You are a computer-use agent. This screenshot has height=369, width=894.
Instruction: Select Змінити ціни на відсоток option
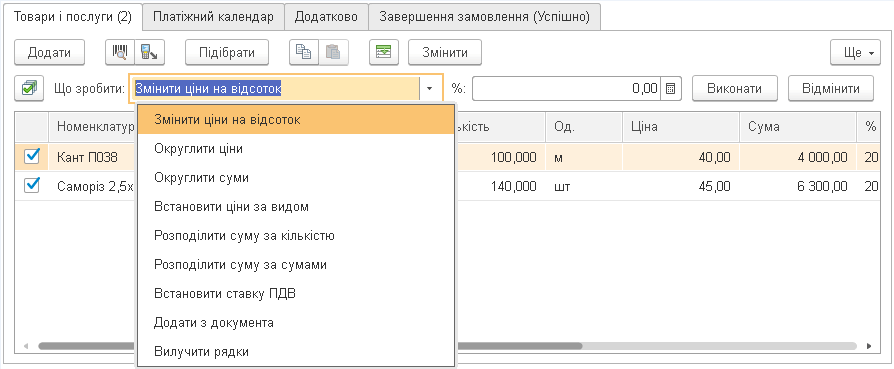click(296, 120)
